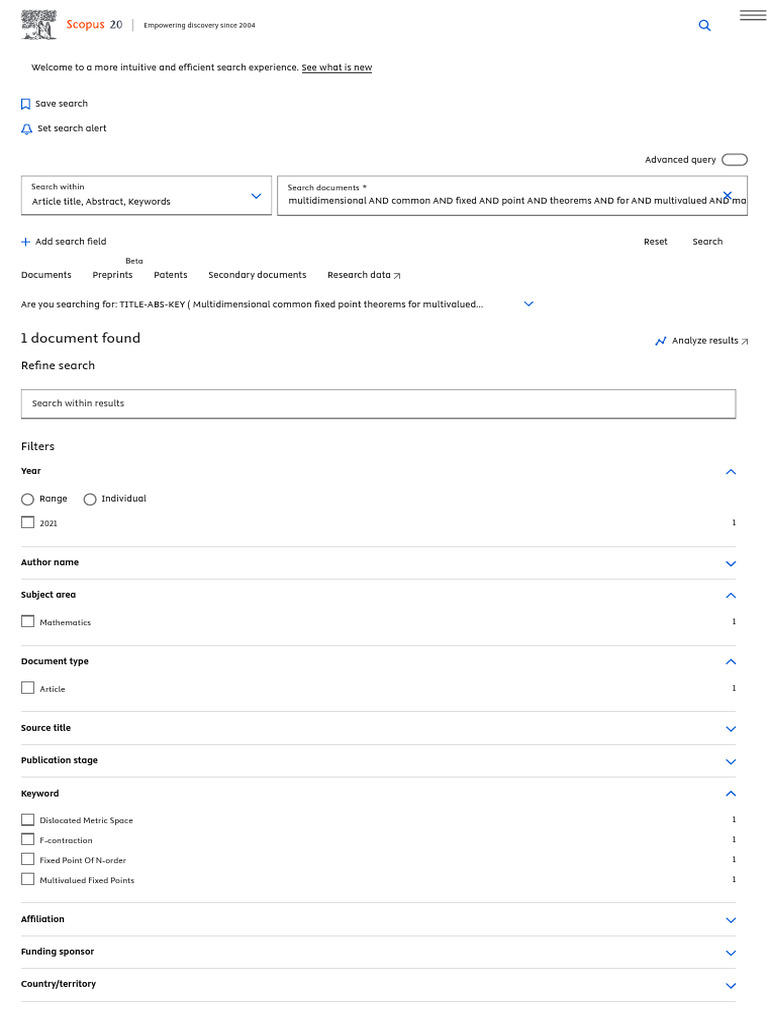Screen dimensions: 768x1024
Task: Check the F-contraction keyword
Action: click(27, 839)
